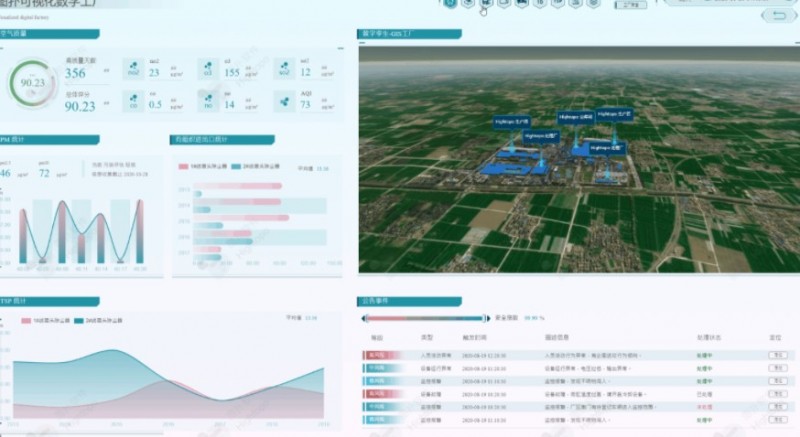
Task: Click the 90.23 circular score gauge
Action: point(33,82)
